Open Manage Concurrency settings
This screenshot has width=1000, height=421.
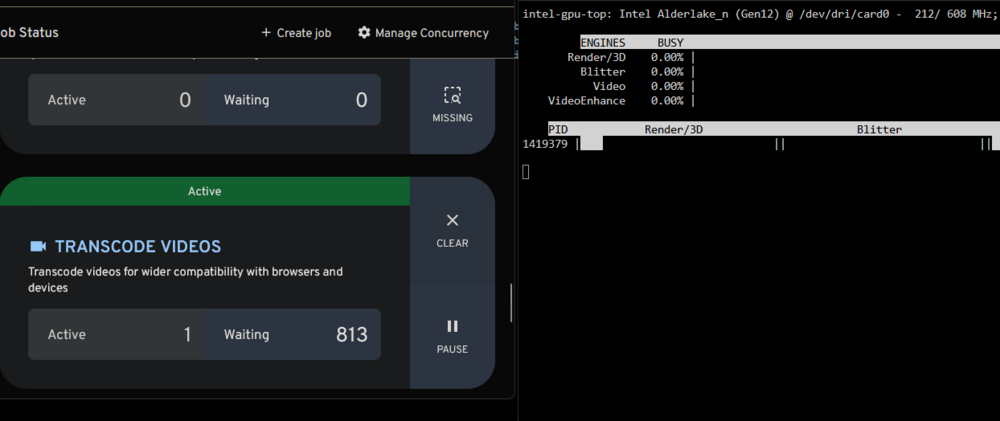[423, 33]
